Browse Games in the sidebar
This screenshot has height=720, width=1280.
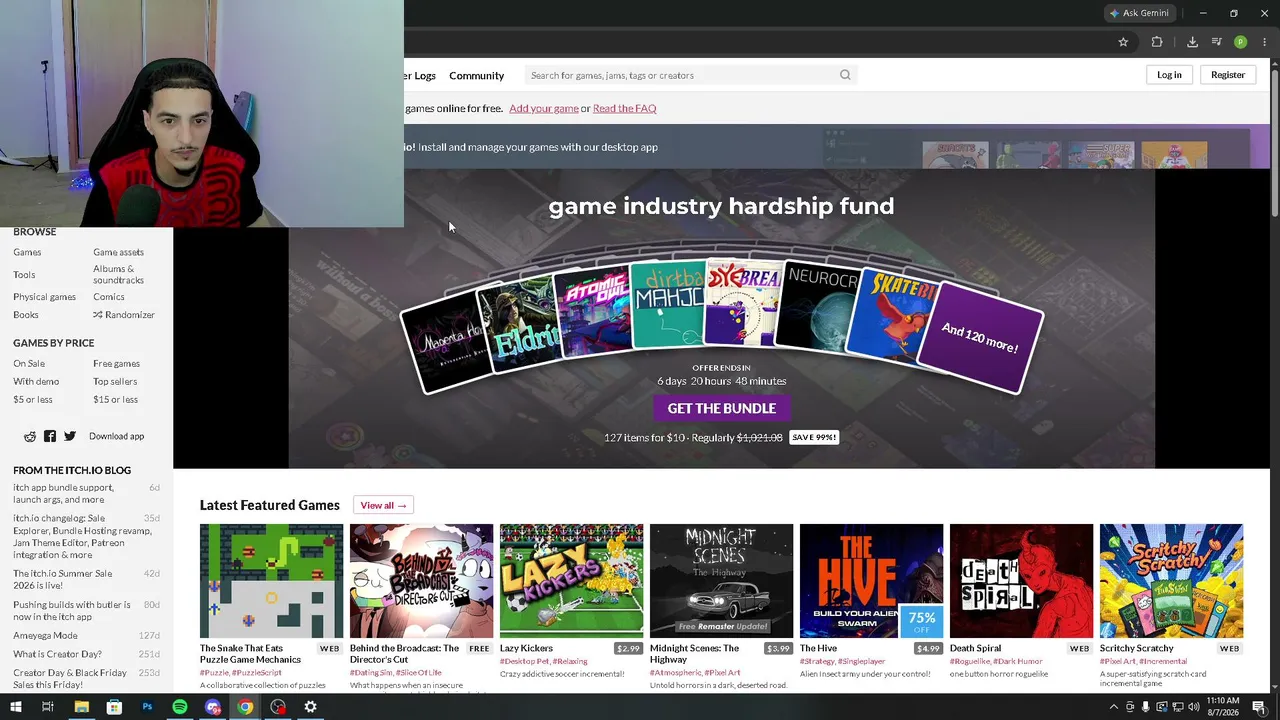click(27, 252)
